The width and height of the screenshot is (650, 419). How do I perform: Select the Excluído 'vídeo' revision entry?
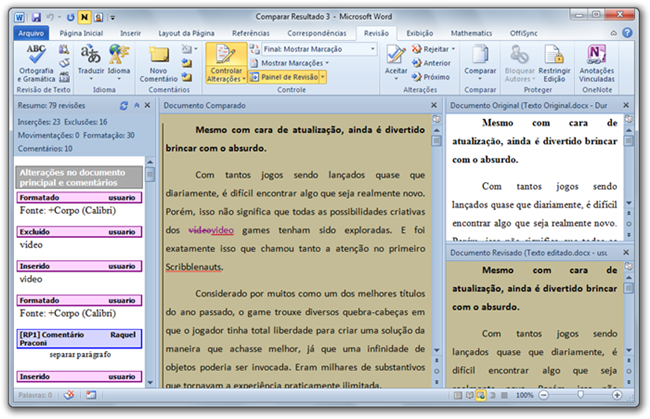[79, 238]
